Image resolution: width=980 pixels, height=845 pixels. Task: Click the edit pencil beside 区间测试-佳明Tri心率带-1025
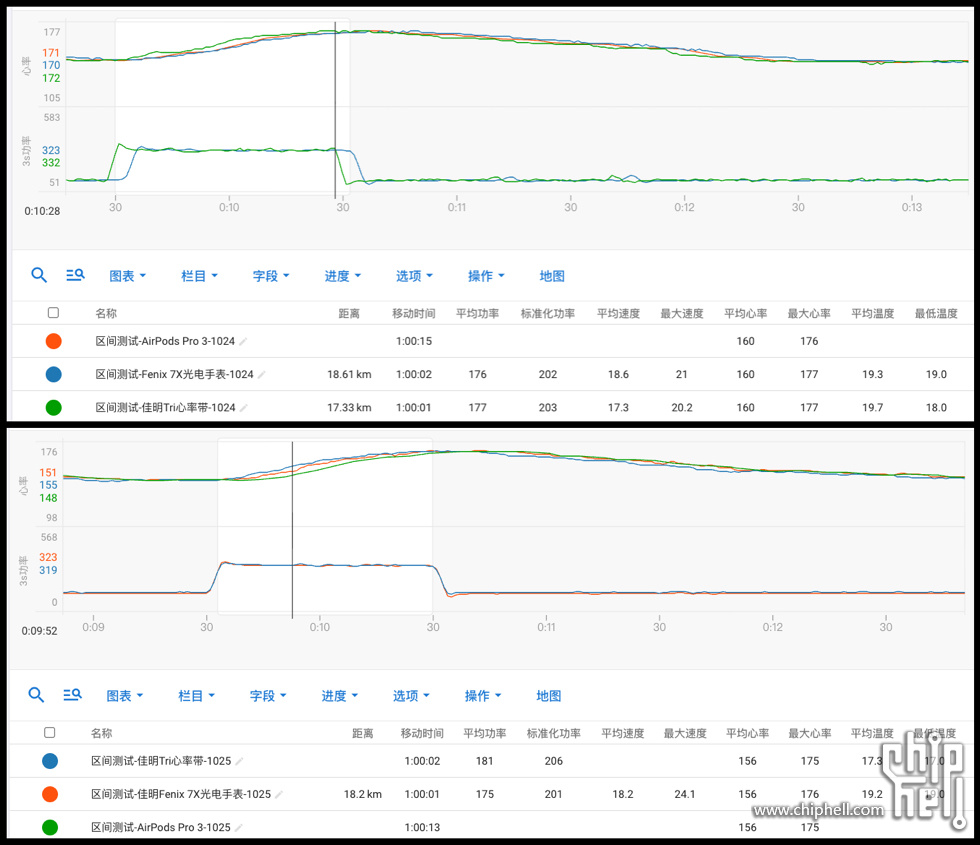[239, 761]
